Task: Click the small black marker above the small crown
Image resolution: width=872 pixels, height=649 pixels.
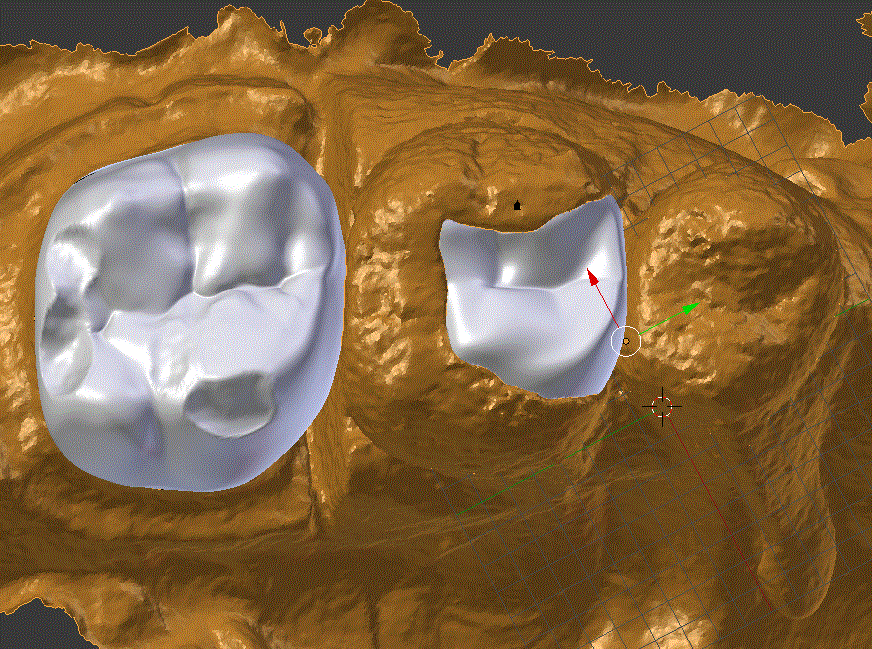Action: (x=517, y=205)
